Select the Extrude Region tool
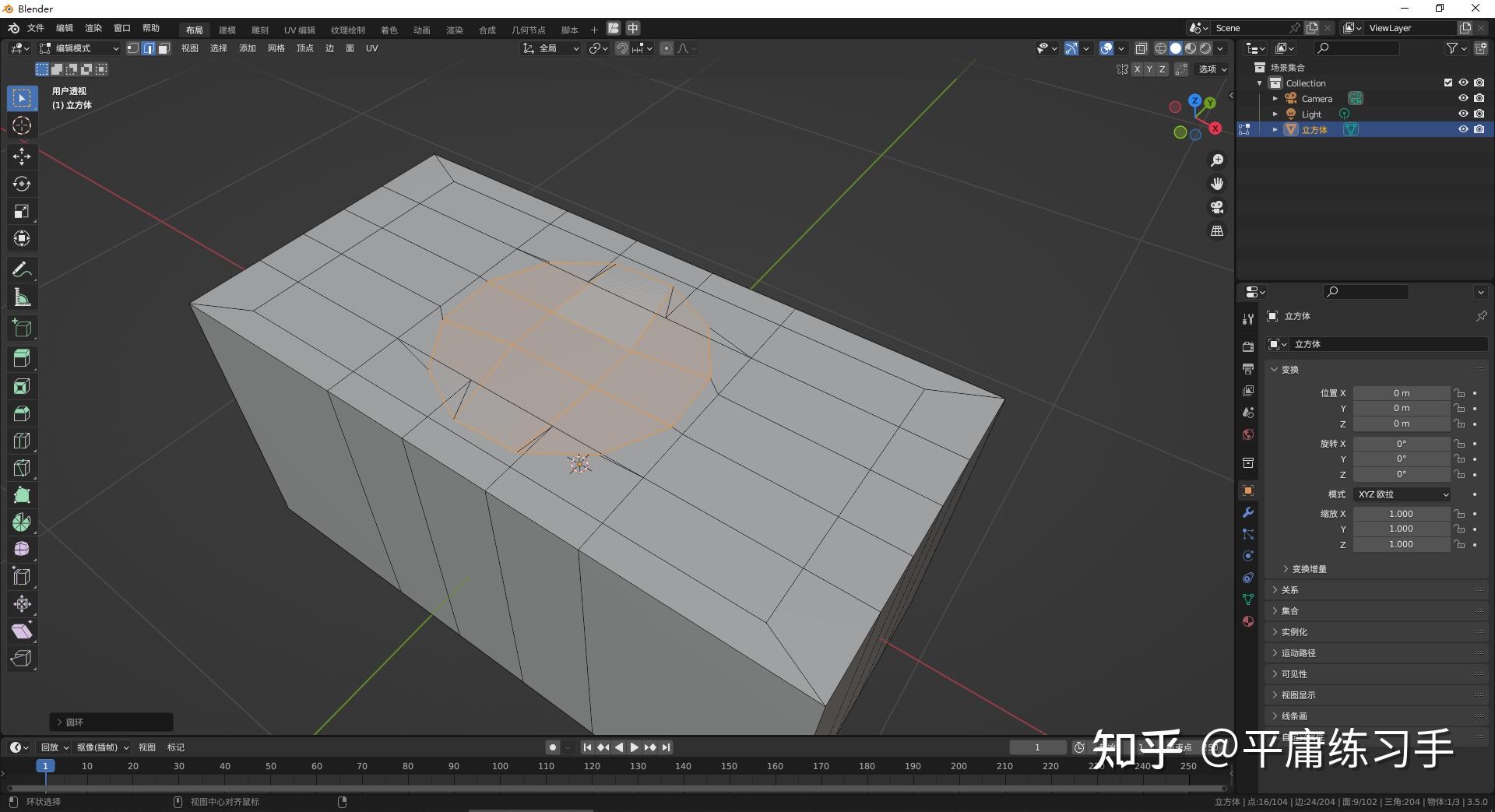Viewport: 1495px width, 812px height. [22, 357]
